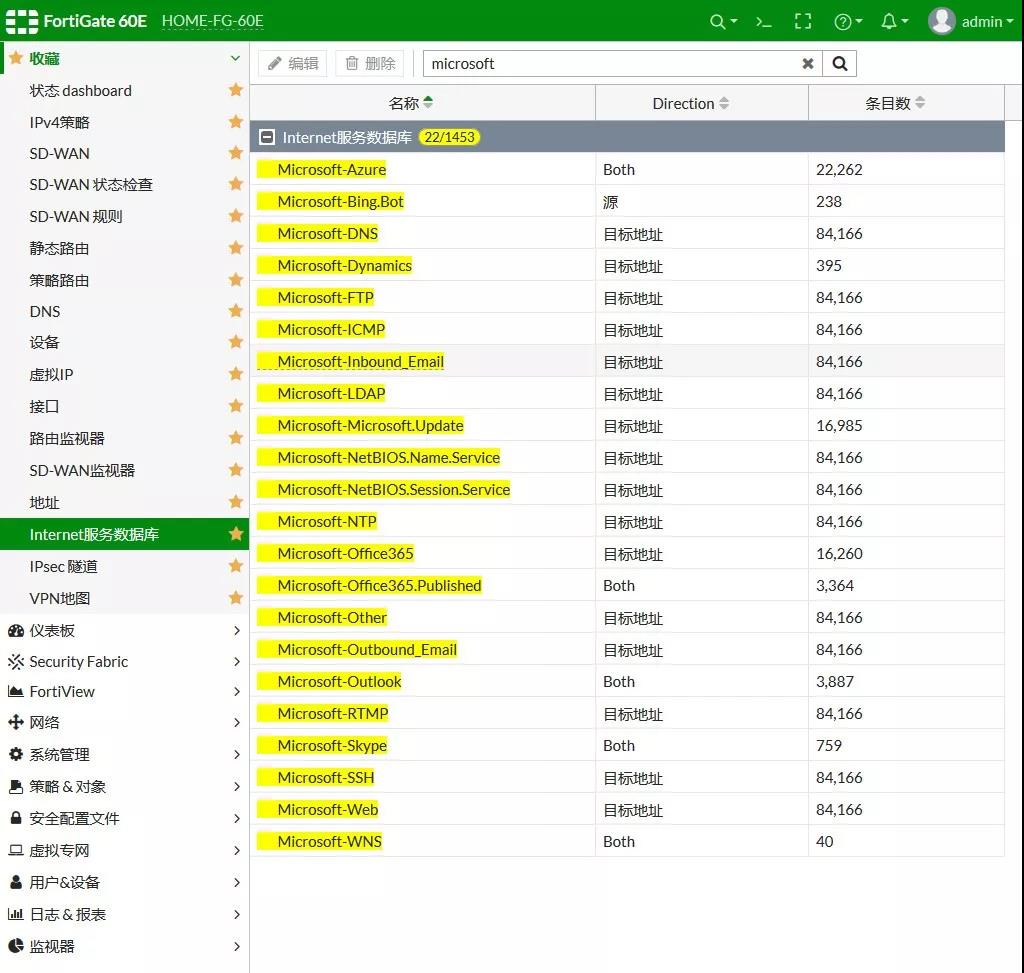Expand 策略 & 对象 menu

click(x=124, y=786)
